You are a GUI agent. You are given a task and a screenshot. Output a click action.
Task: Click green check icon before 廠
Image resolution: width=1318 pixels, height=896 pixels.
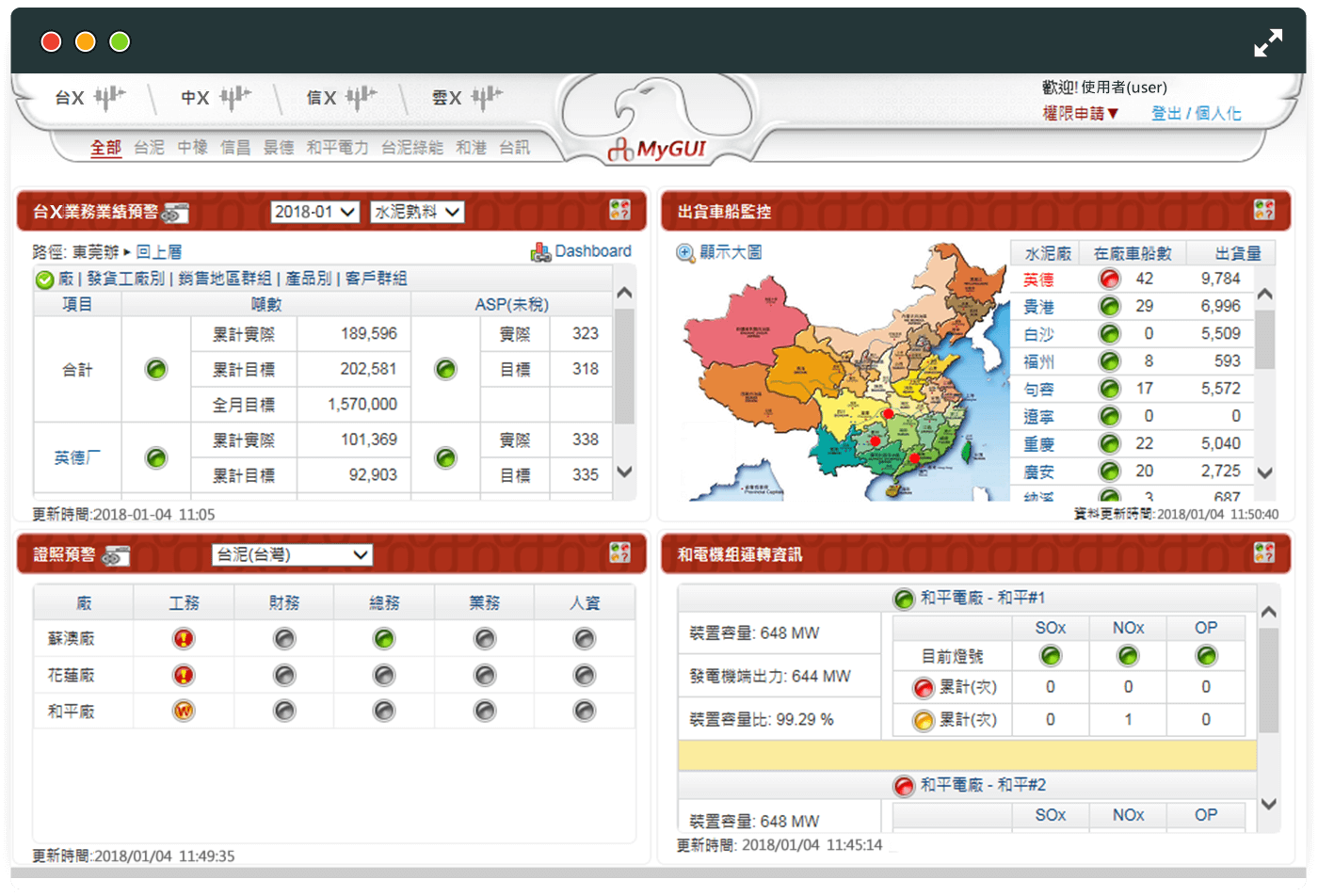pyautogui.click(x=44, y=280)
